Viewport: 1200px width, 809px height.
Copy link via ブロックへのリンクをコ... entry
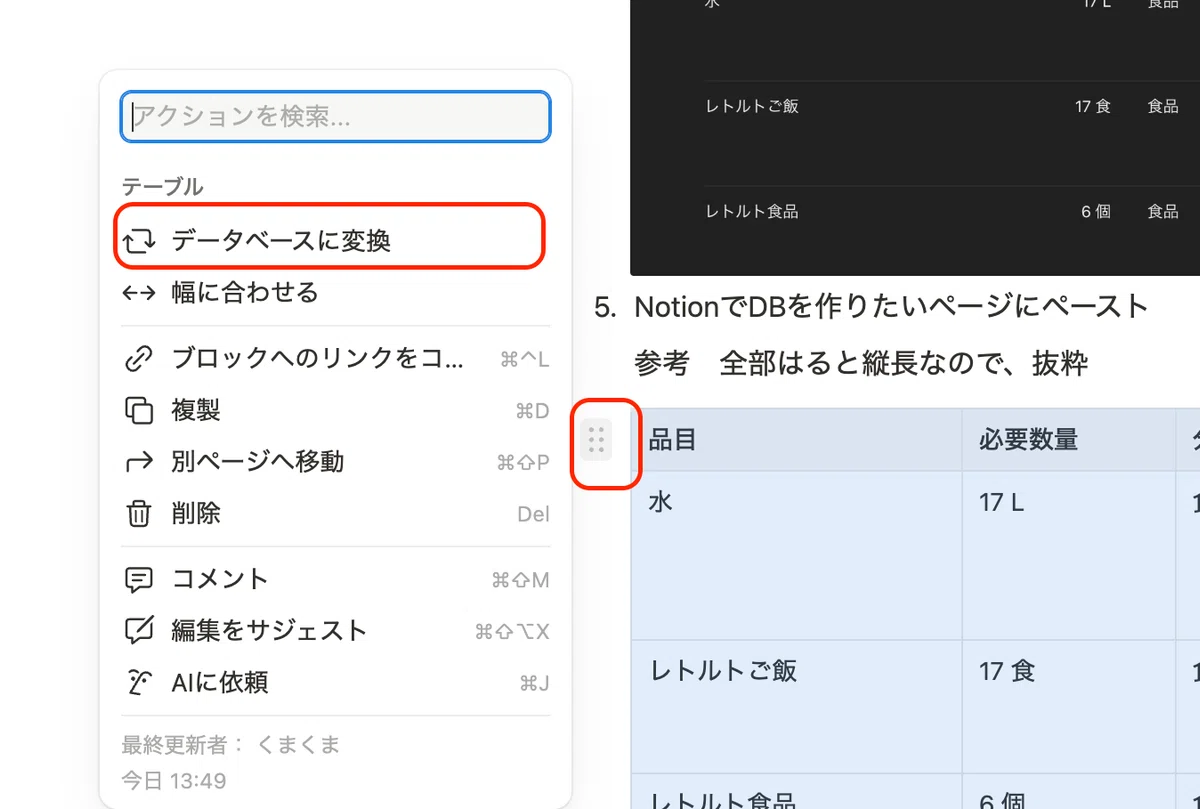pos(335,359)
